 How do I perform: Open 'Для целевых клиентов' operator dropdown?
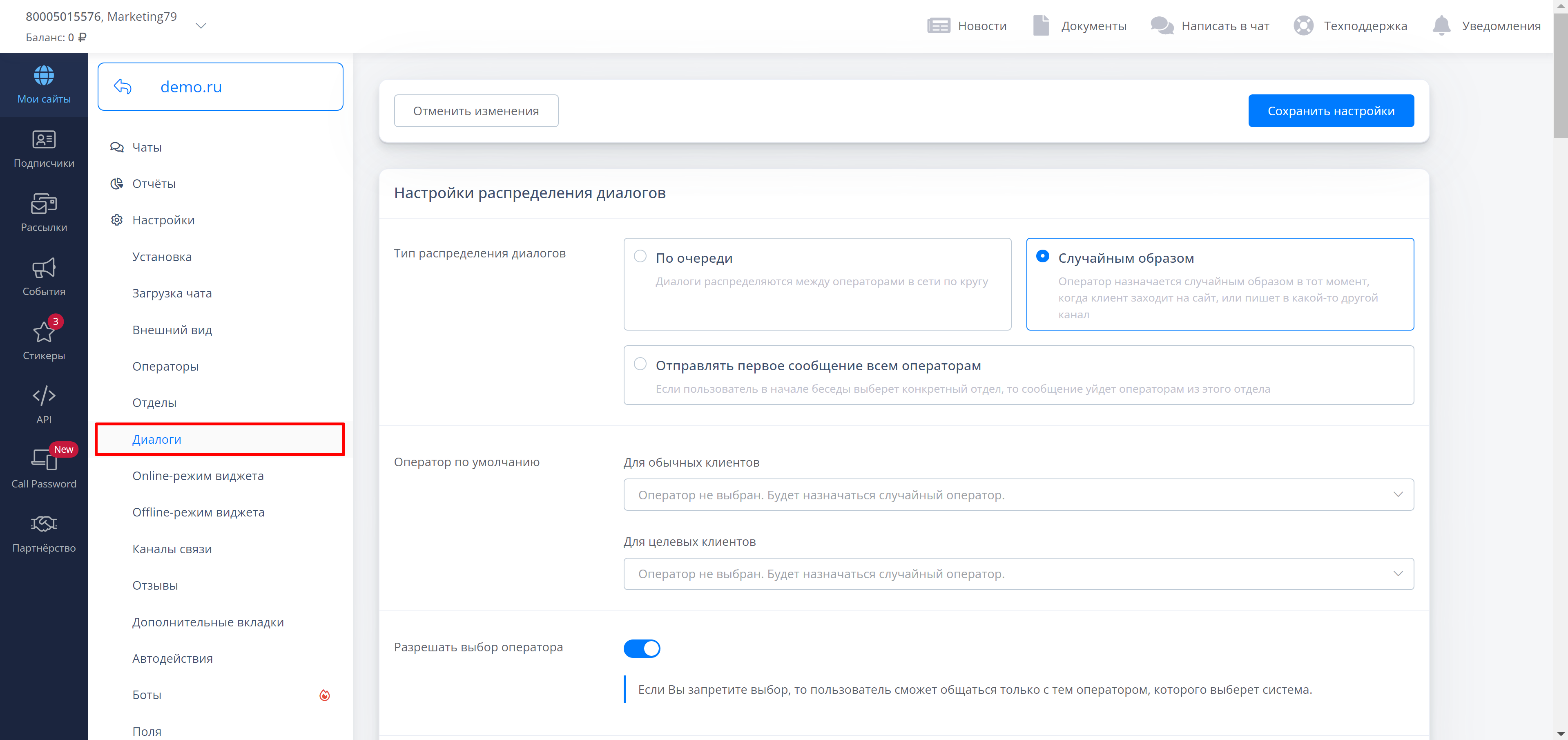(x=1018, y=574)
